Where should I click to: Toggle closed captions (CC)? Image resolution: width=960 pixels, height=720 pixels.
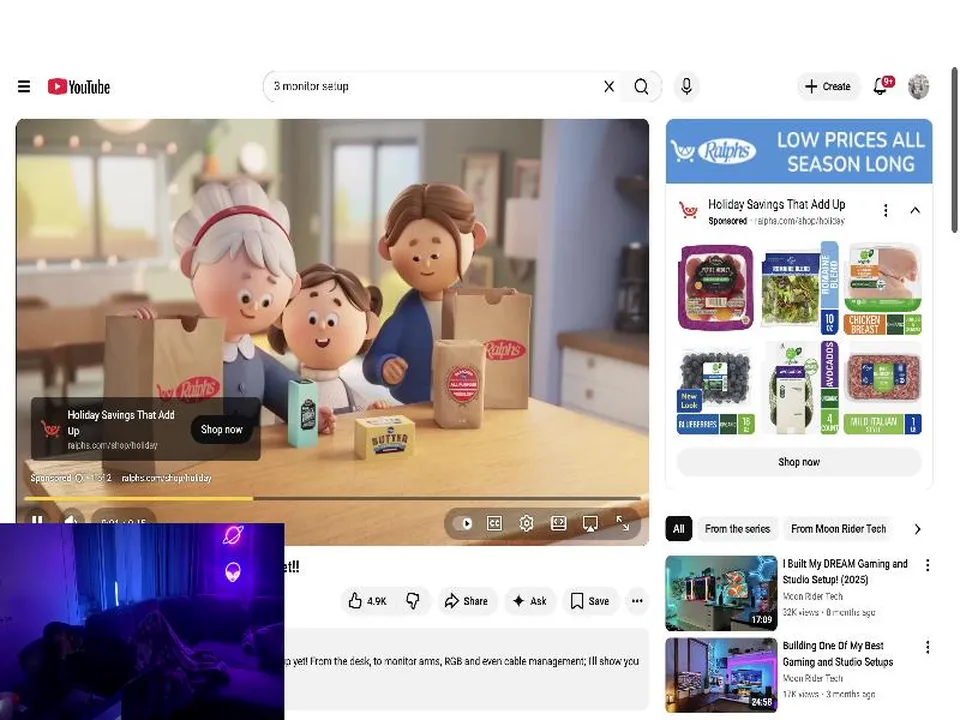click(494, 523)
